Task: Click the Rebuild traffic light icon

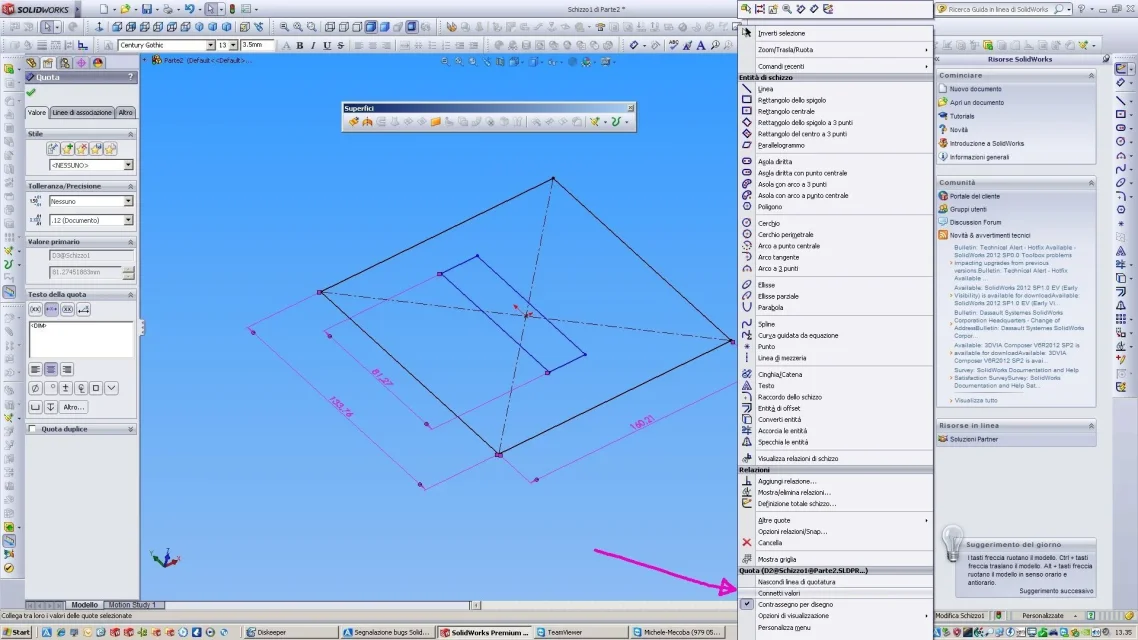Action: coord(232,9)
